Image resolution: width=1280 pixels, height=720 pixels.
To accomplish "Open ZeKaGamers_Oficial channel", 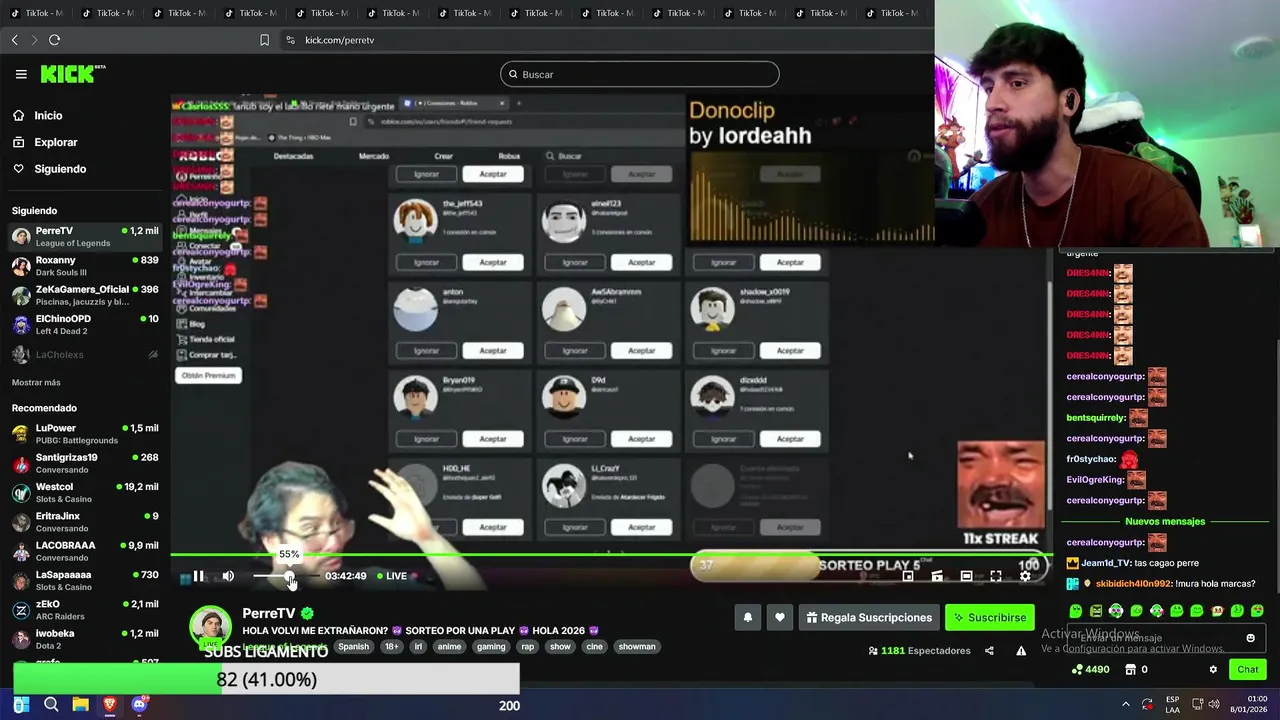I will tap(84, 295).
